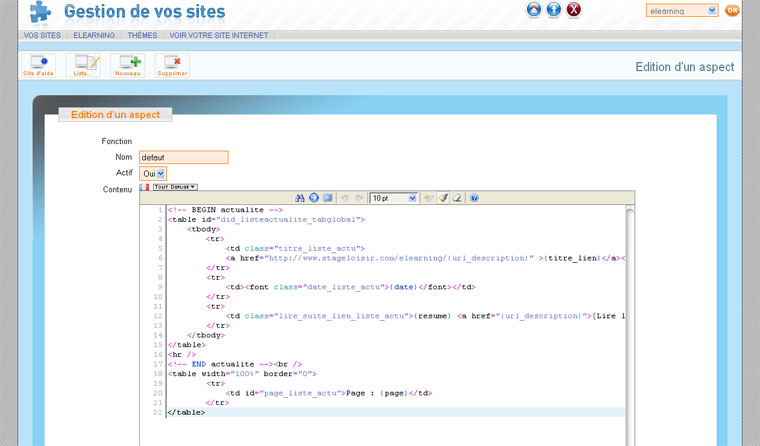This screenshot has height=446, width=760.
Task: Toggle editor fullscreen icon
Action: tap(328, 198)
